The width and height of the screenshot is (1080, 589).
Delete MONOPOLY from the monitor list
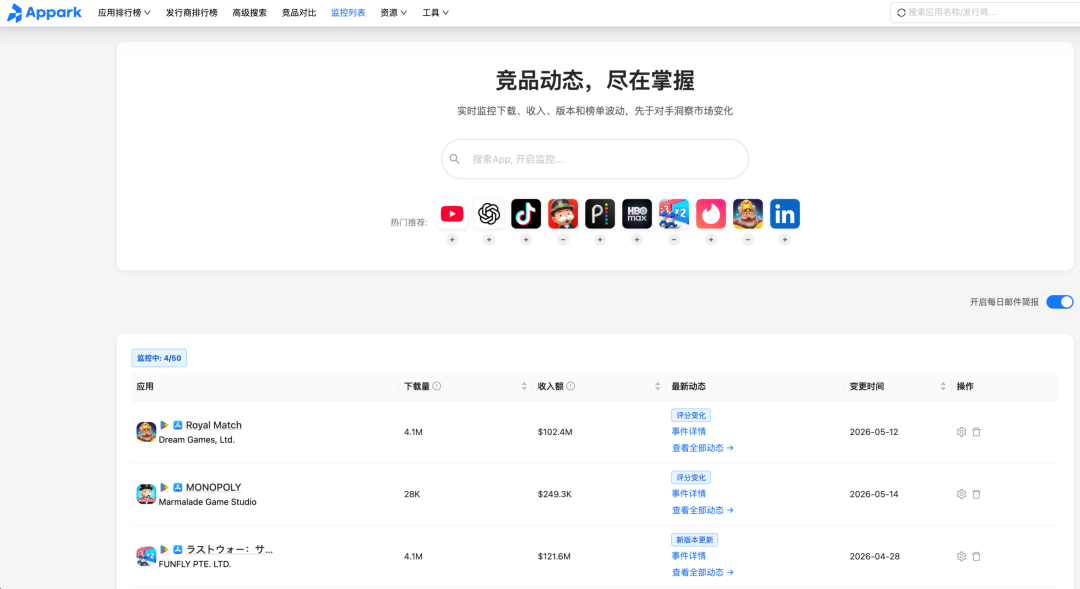click(x=977, y=494)
